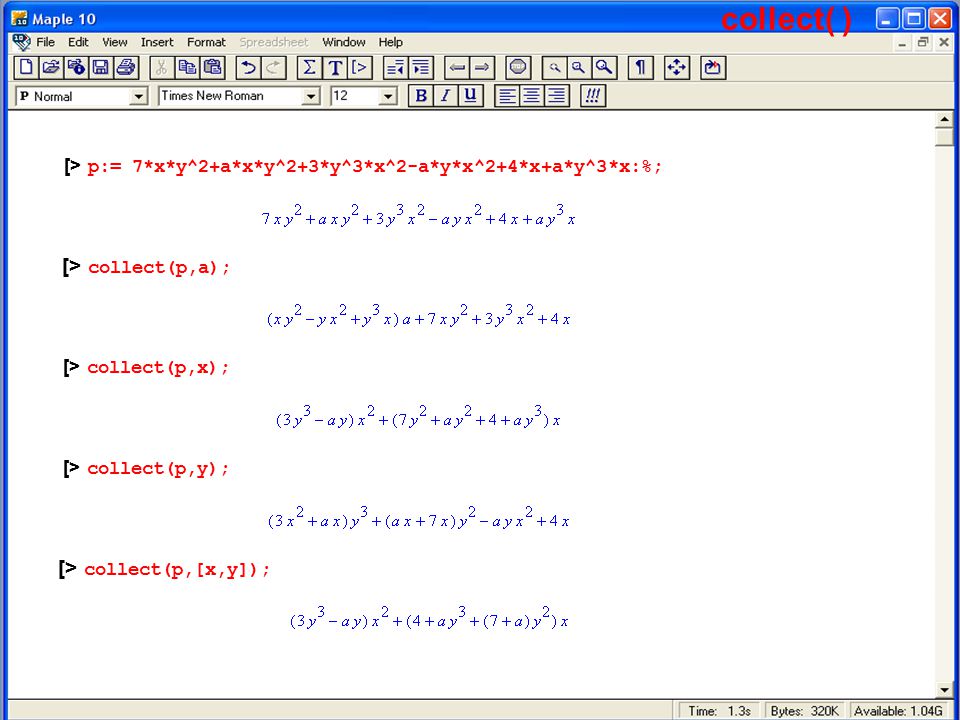This screenshot has height=720, width=960.
Task: Click the output of collect(p,a)
Action: (419, 316)
